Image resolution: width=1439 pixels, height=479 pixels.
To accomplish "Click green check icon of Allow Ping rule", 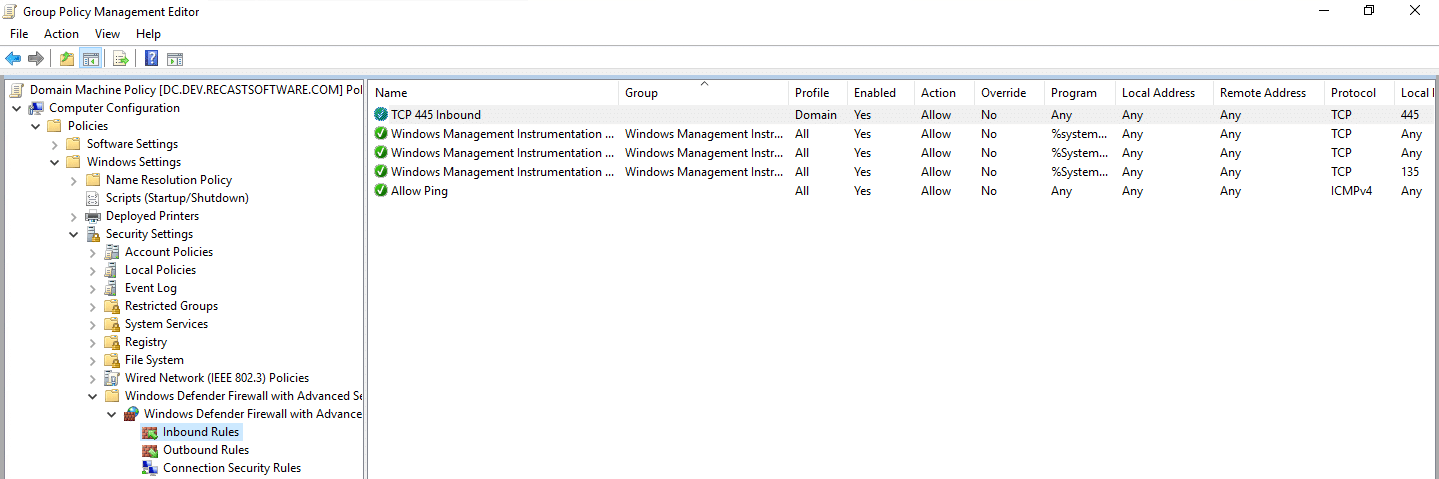I will click(381, 191).
